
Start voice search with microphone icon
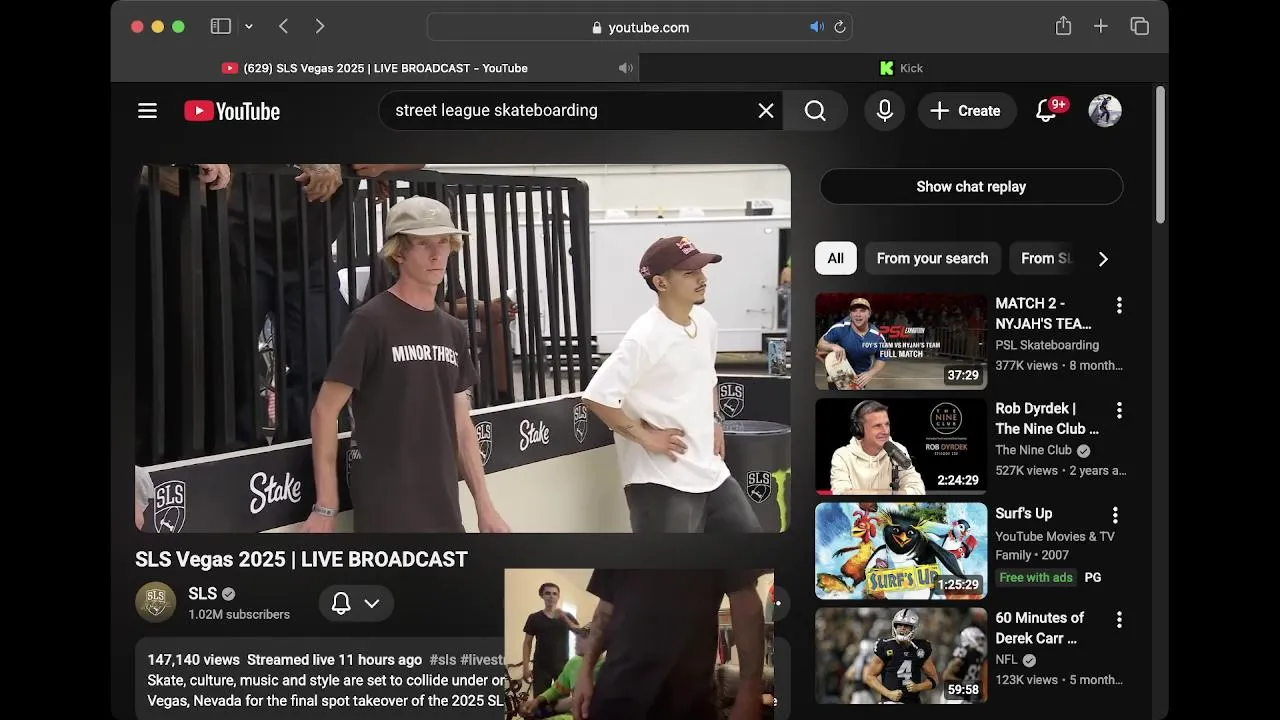(x=884, y=111)
